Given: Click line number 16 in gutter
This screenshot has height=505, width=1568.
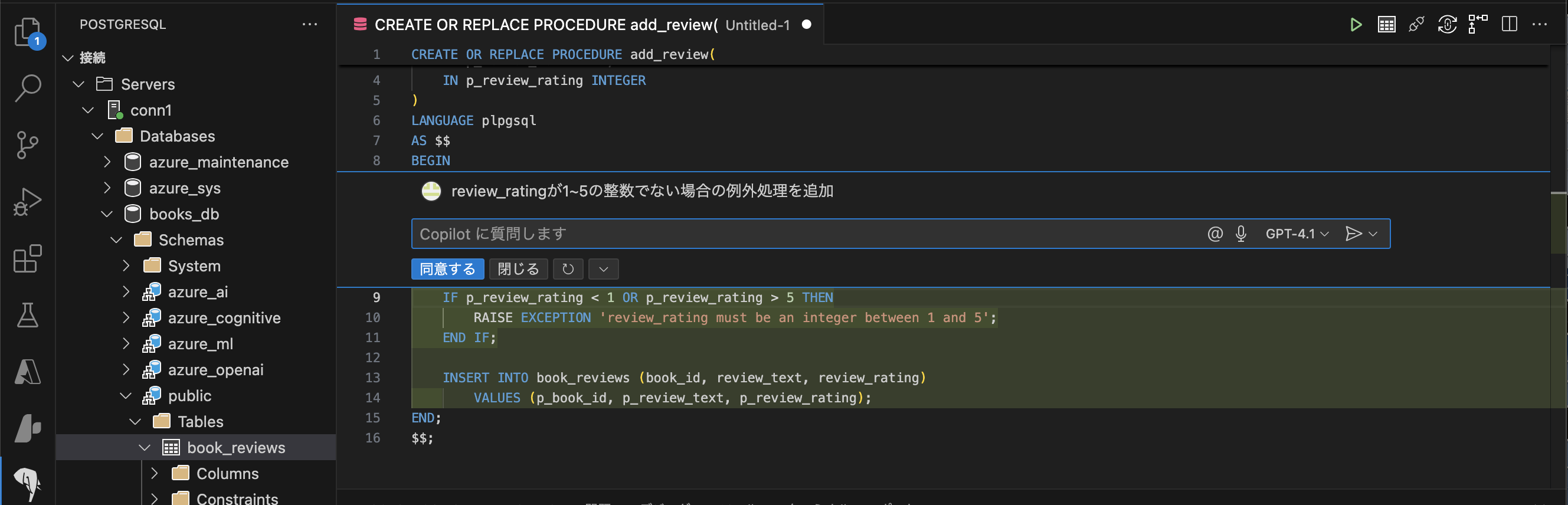Looking at the screenshot, I should pyautogui.click(x=372, y=438).
